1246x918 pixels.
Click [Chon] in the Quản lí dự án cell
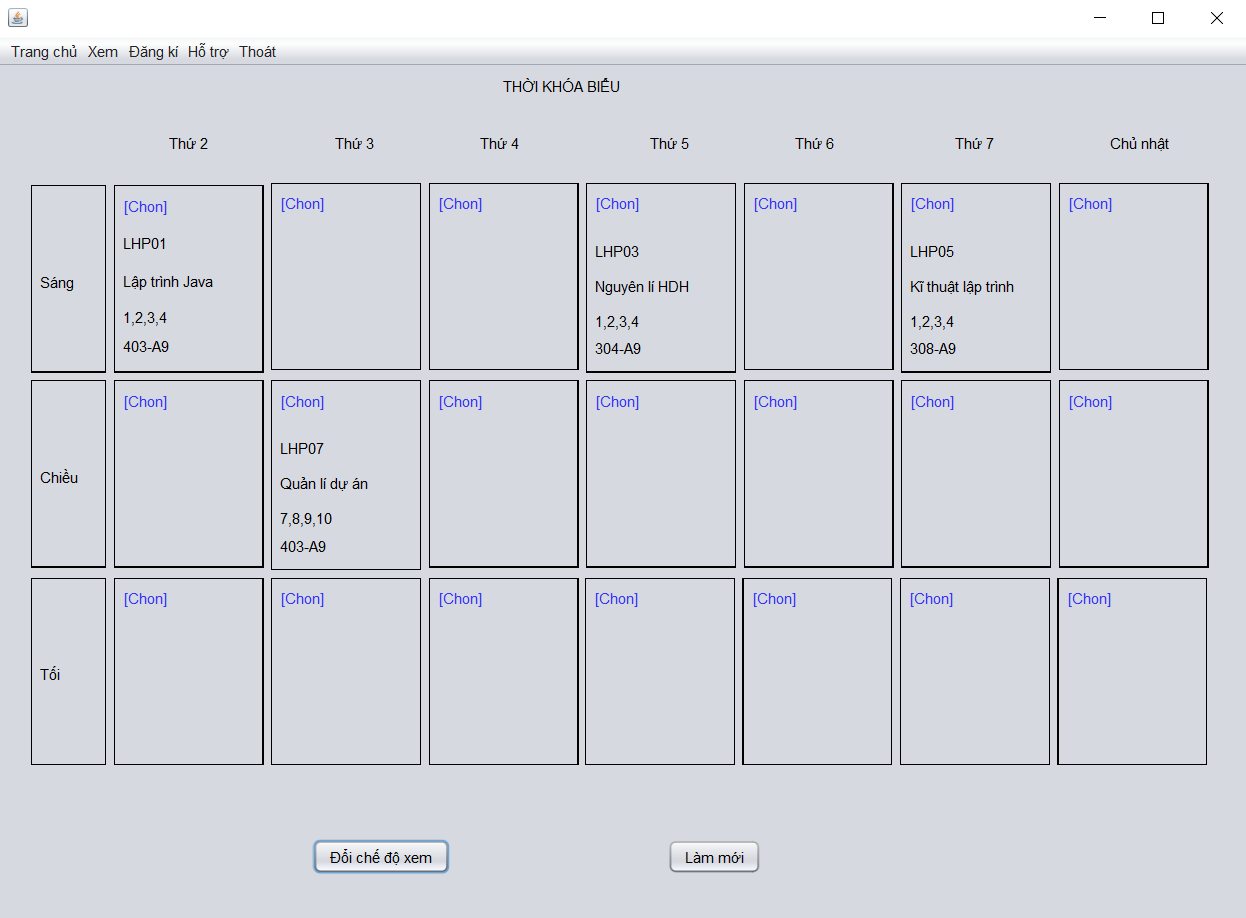(302, 402)
